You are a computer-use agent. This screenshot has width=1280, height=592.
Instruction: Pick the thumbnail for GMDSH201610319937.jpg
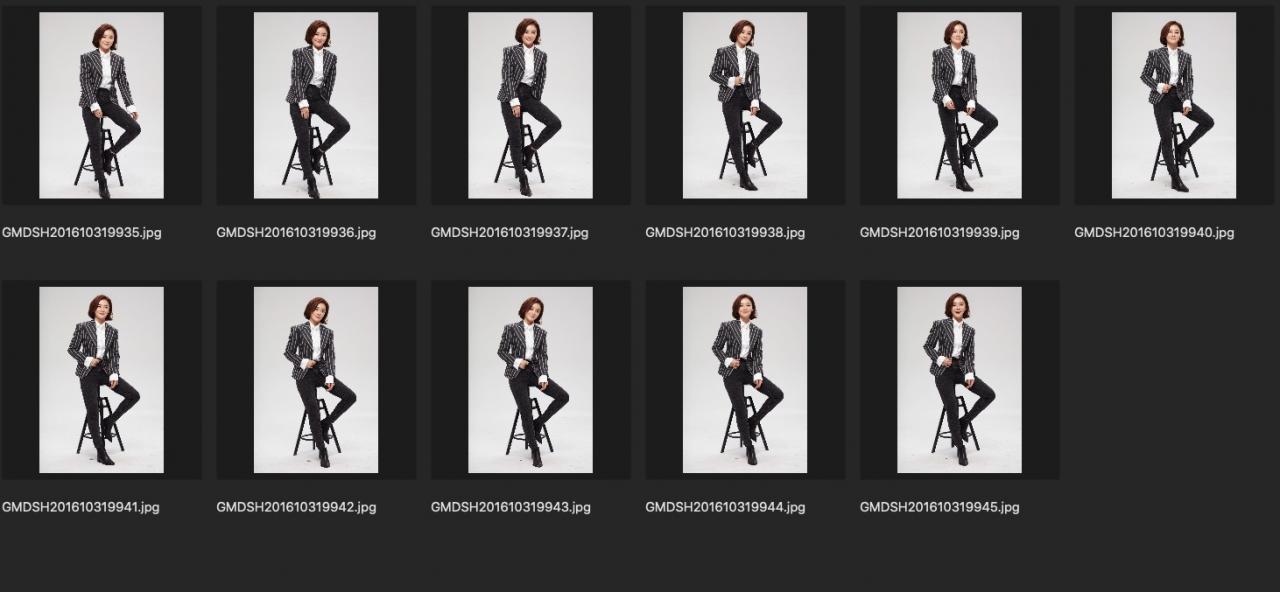tap(530, 105)
